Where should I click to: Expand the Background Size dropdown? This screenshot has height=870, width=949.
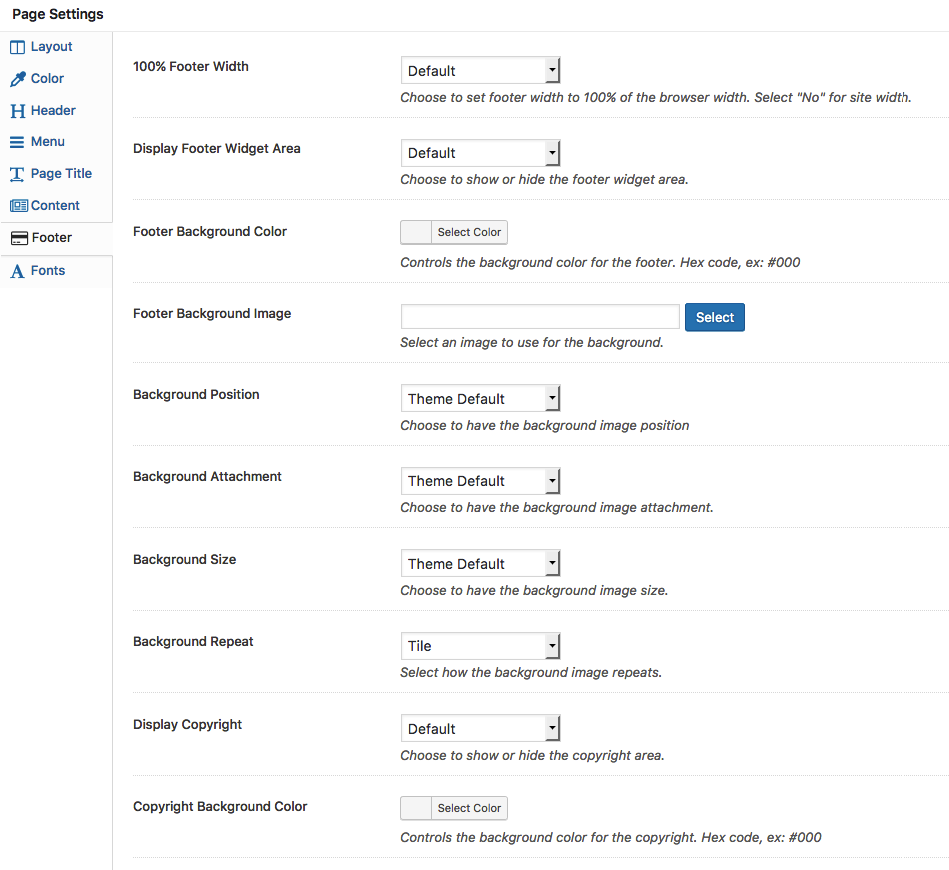pos(480,564)
